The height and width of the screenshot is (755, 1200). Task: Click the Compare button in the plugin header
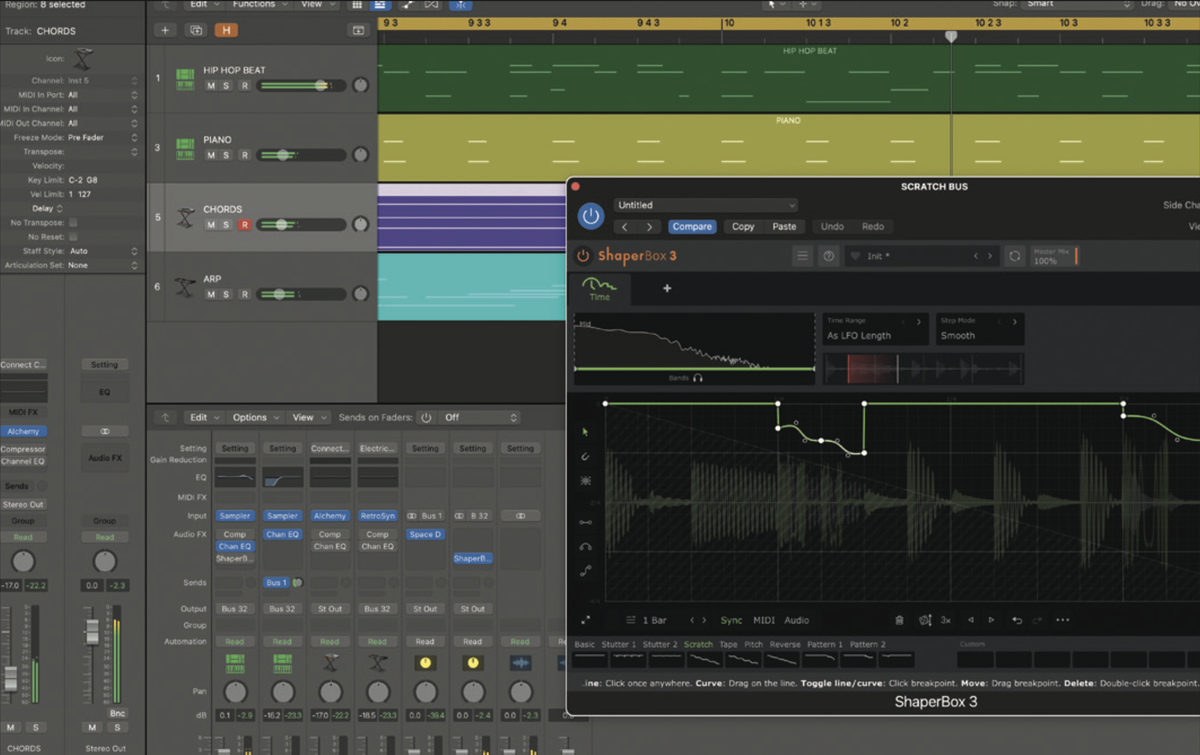point(692,226)
